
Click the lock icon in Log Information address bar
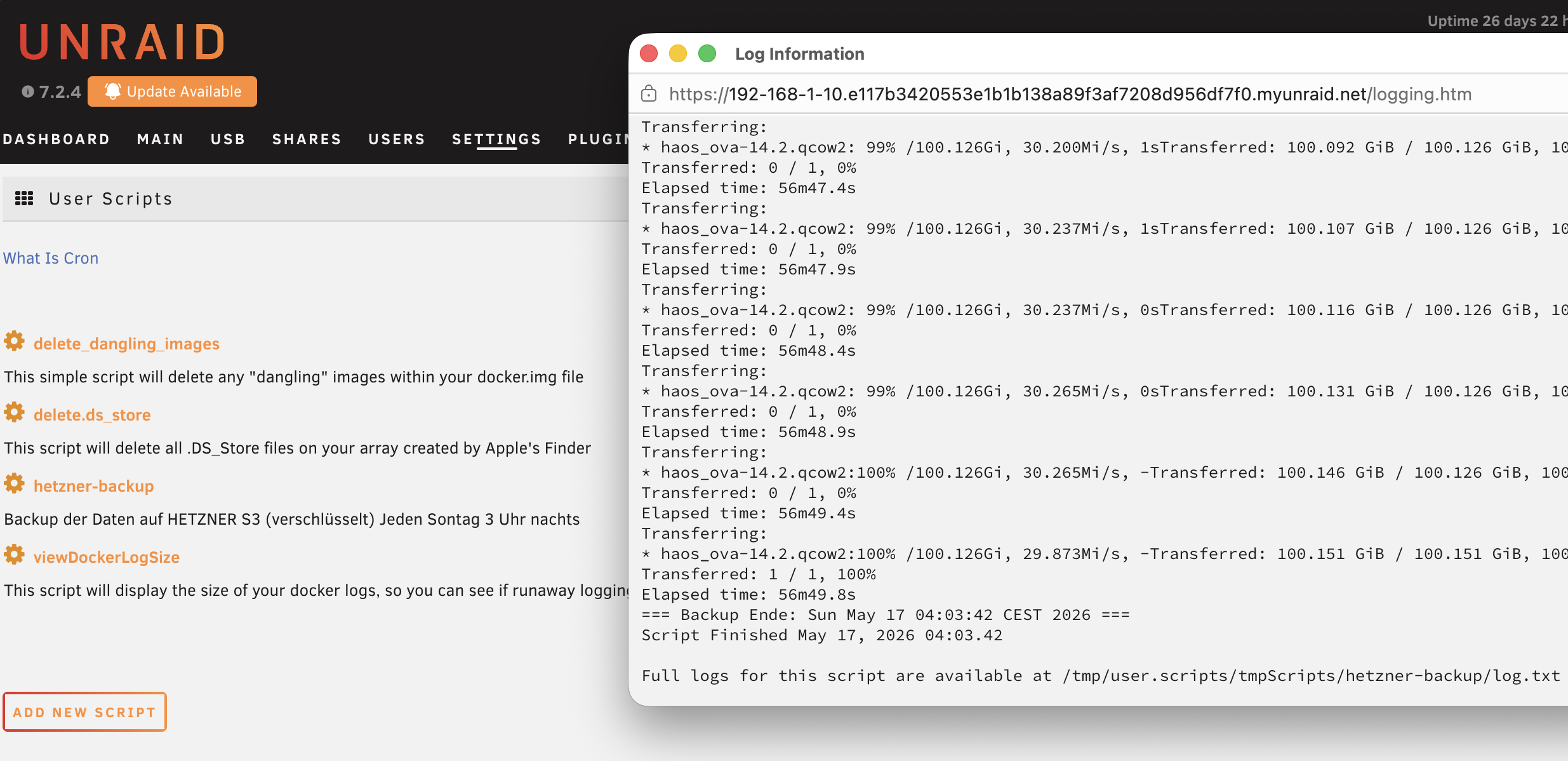click(649, 94)
